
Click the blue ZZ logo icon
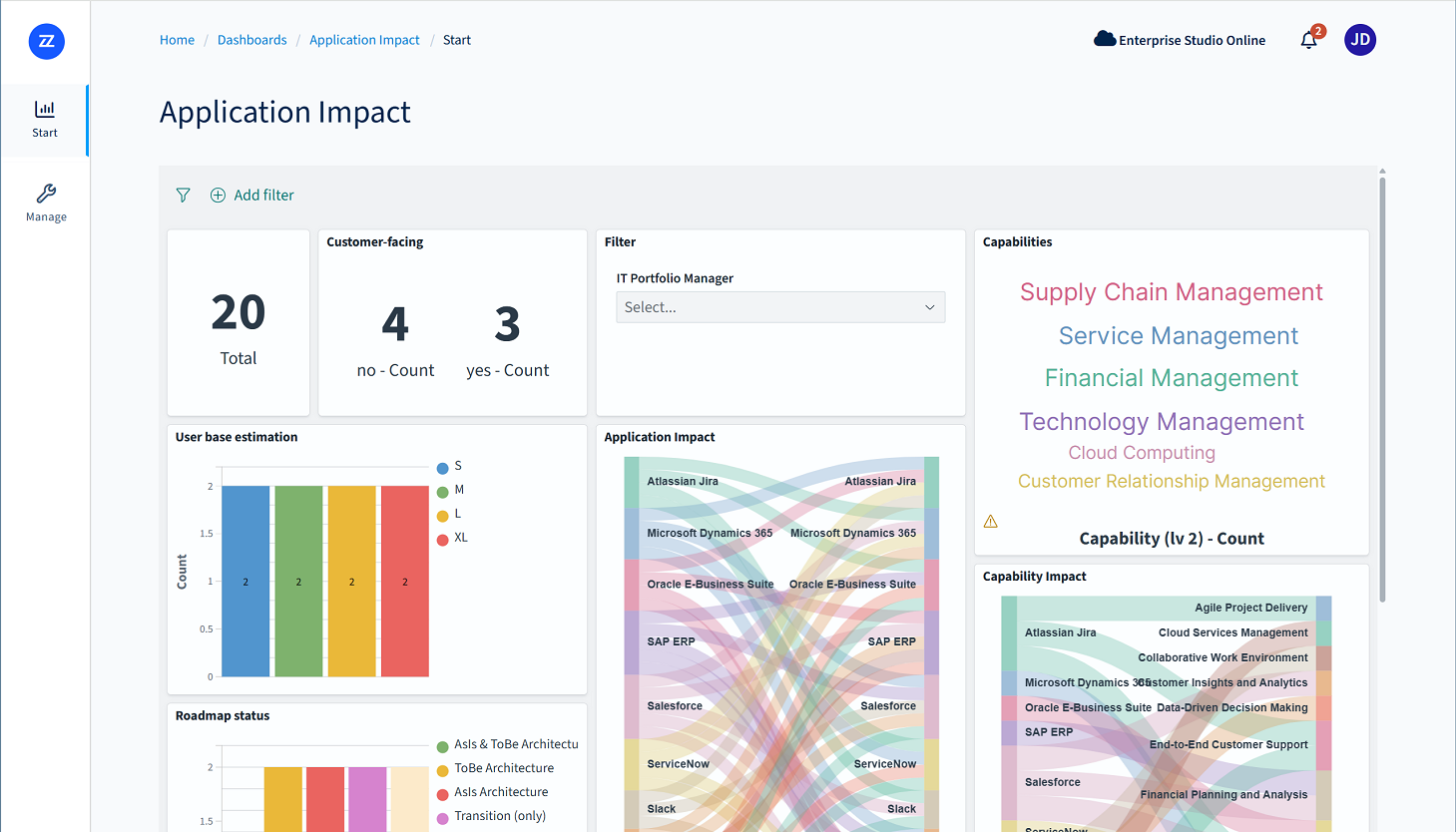click(46, 41)
